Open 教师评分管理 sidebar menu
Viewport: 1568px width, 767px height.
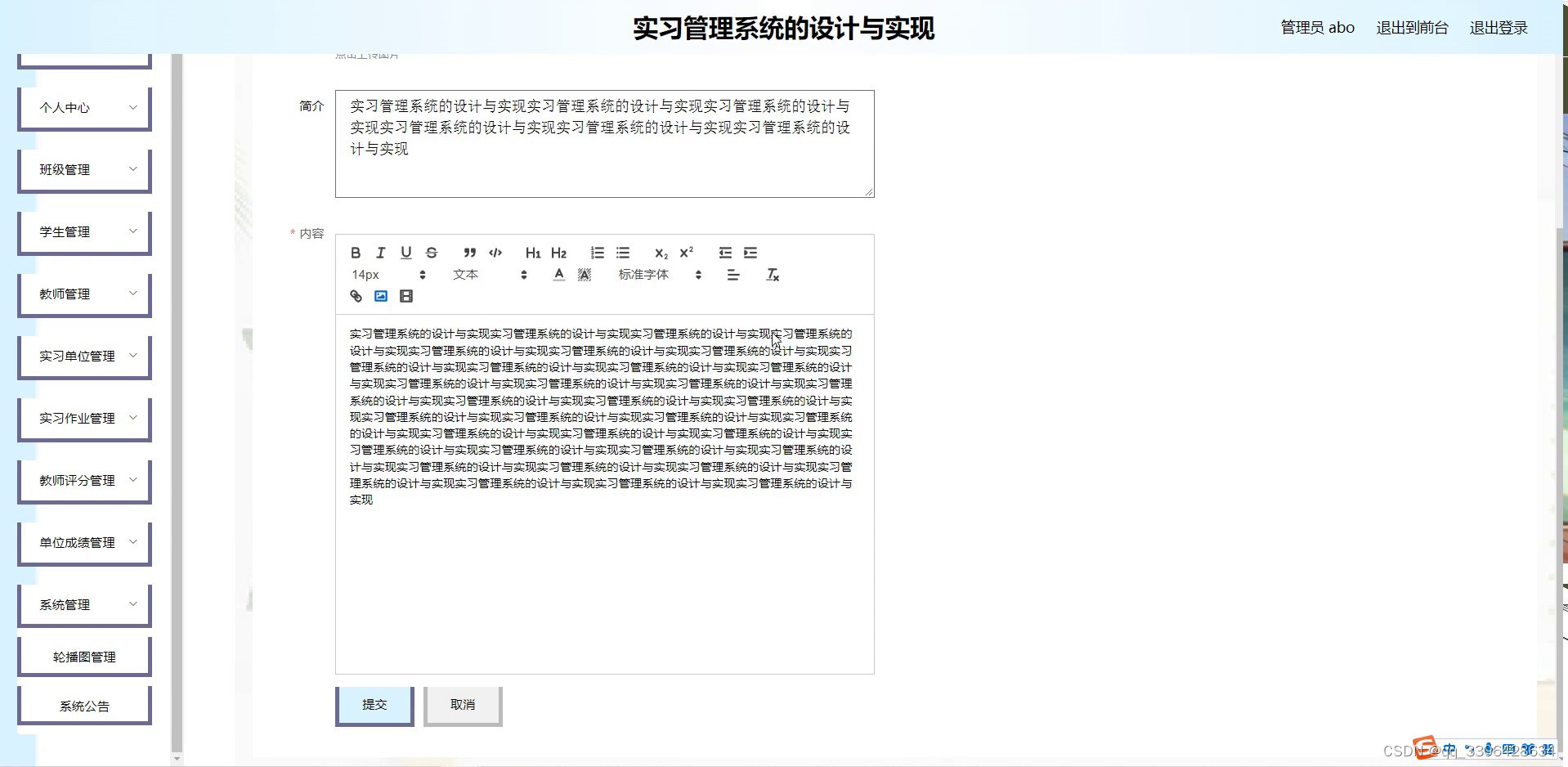pyautogui.click(x=85, y=481)
